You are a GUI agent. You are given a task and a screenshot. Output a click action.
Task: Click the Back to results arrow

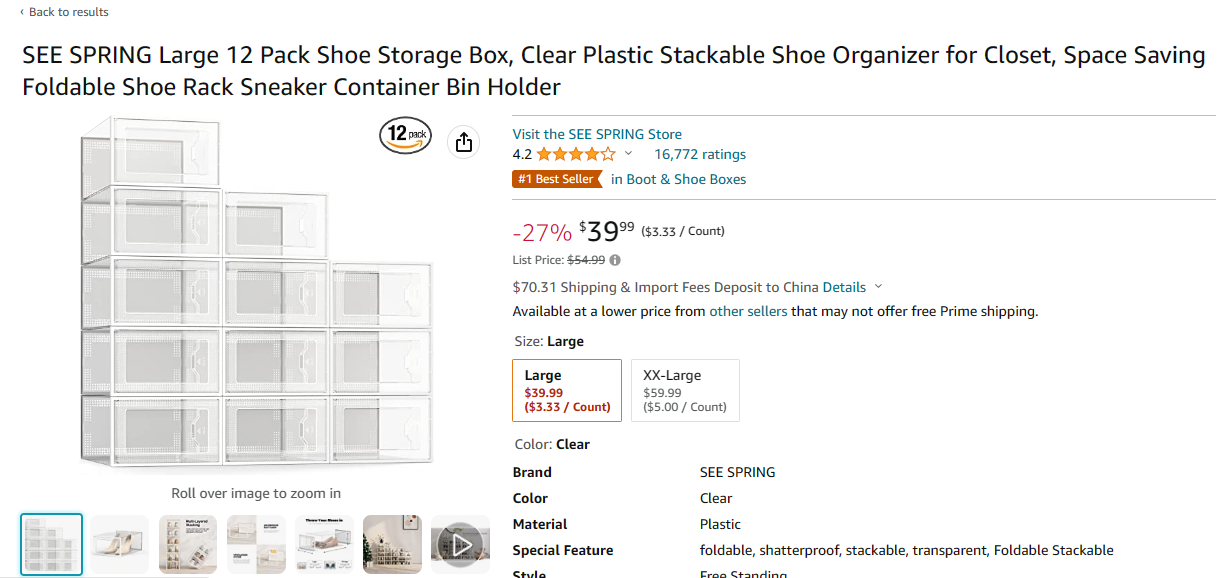pos(22,12)
